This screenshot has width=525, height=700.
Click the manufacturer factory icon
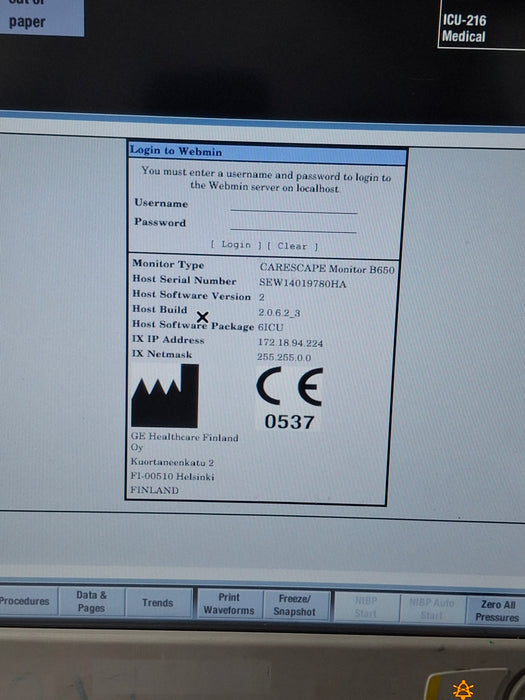click(165, 396)
